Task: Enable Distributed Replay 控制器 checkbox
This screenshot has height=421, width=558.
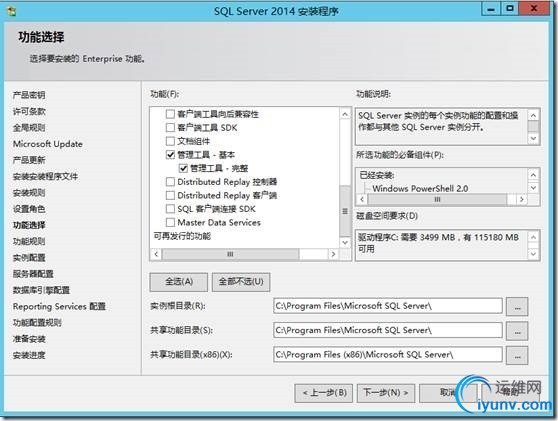Action: 170,182
